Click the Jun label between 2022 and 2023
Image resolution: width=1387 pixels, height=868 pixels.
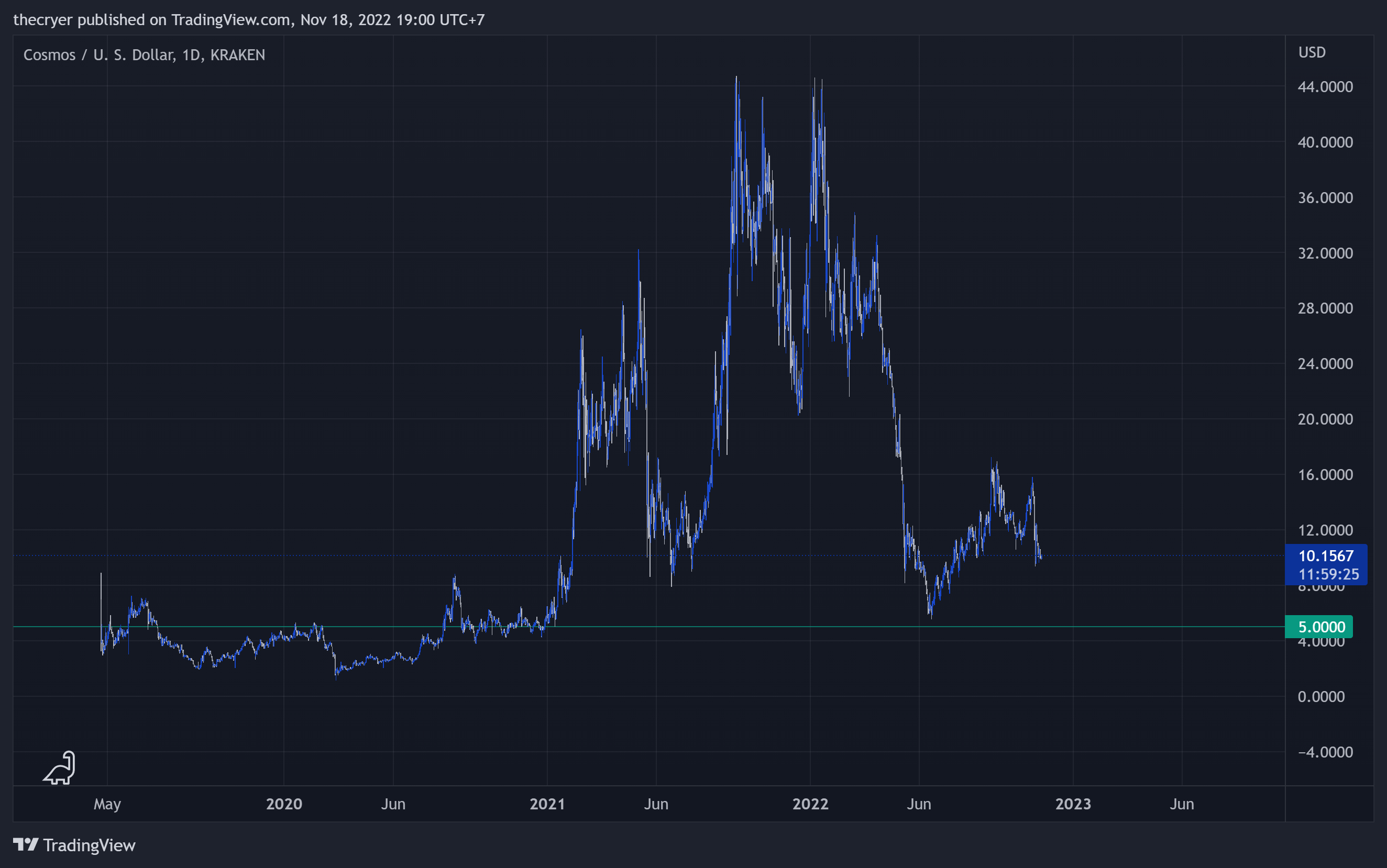(x=919, y=804)
